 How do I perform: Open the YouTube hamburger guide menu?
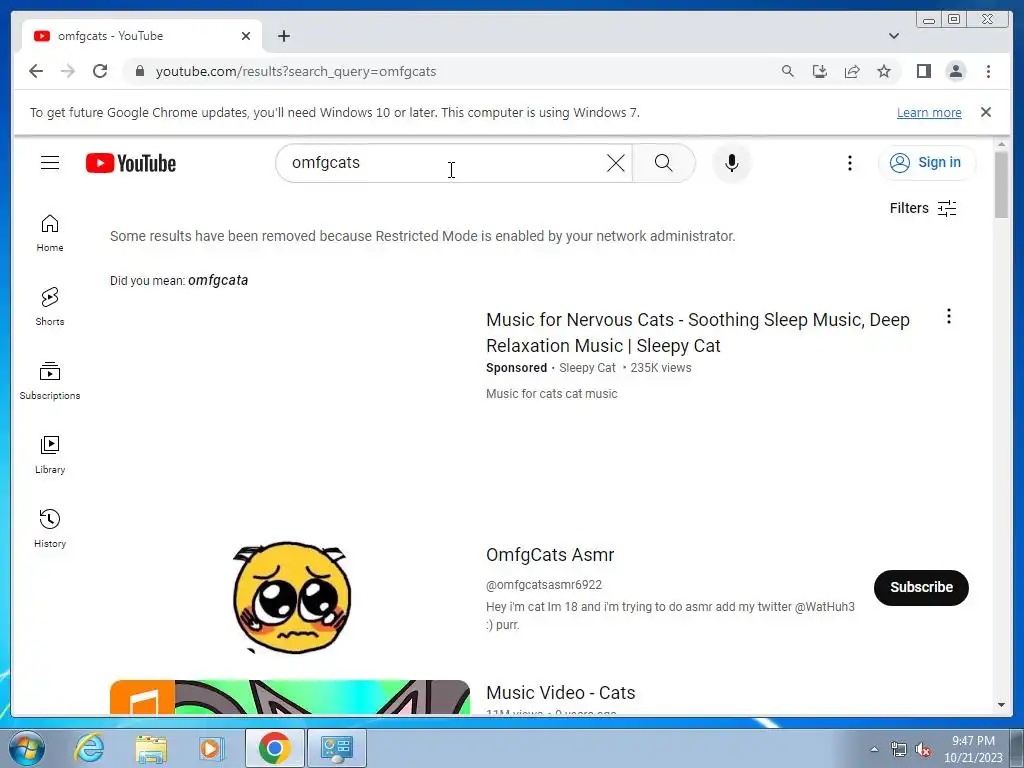tap(50, 163)
